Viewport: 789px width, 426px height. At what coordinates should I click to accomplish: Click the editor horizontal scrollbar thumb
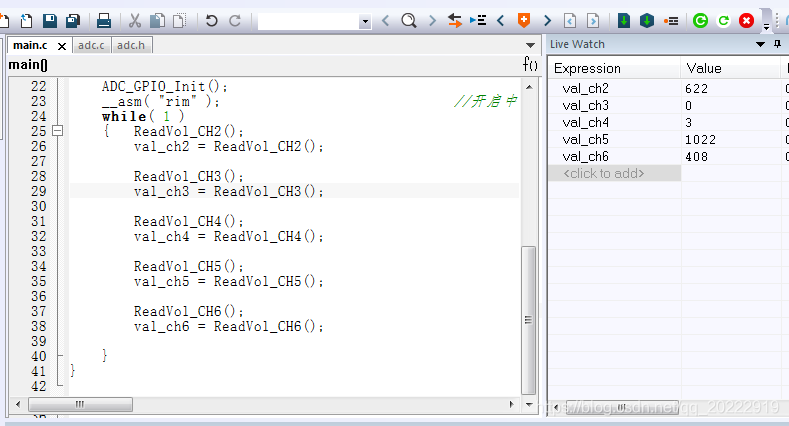coord(81,404)
